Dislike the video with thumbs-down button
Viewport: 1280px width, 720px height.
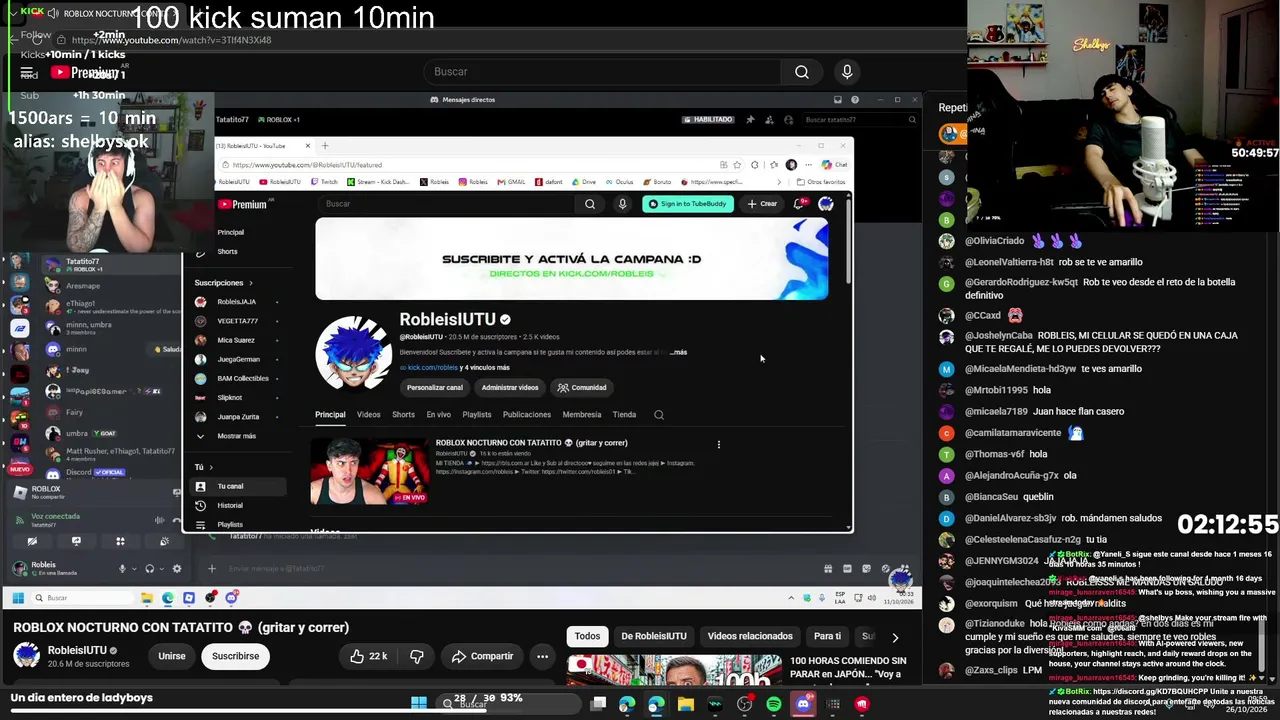coord(417,656)
